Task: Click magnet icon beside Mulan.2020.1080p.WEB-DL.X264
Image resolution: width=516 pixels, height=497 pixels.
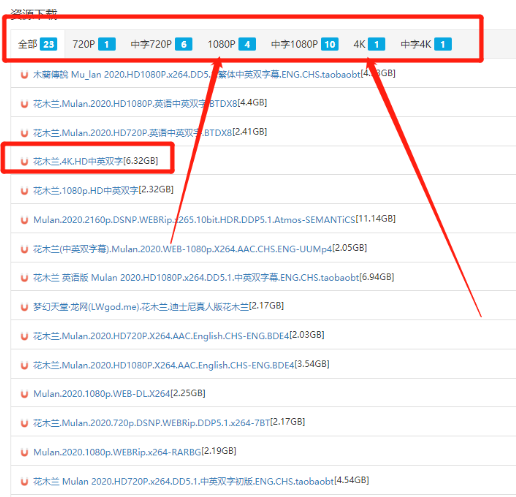Action: (x=24, y=394)
